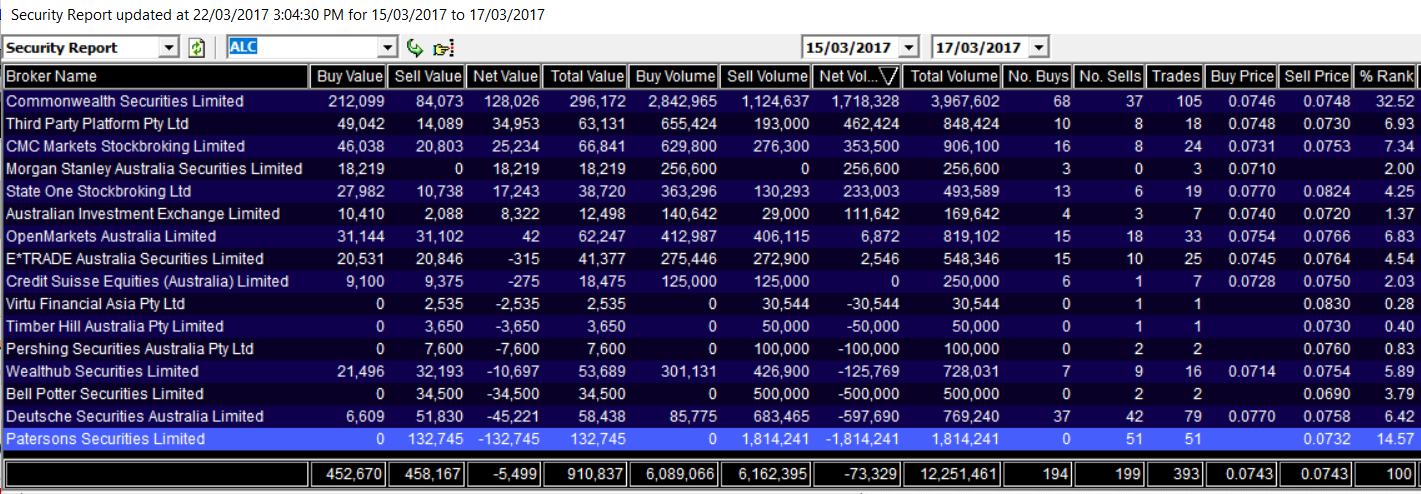Viewport: 1421px width, 494px height.
Task: Open the 17/03/2017 end date dropdown
Action: (x=1038, y=48)
